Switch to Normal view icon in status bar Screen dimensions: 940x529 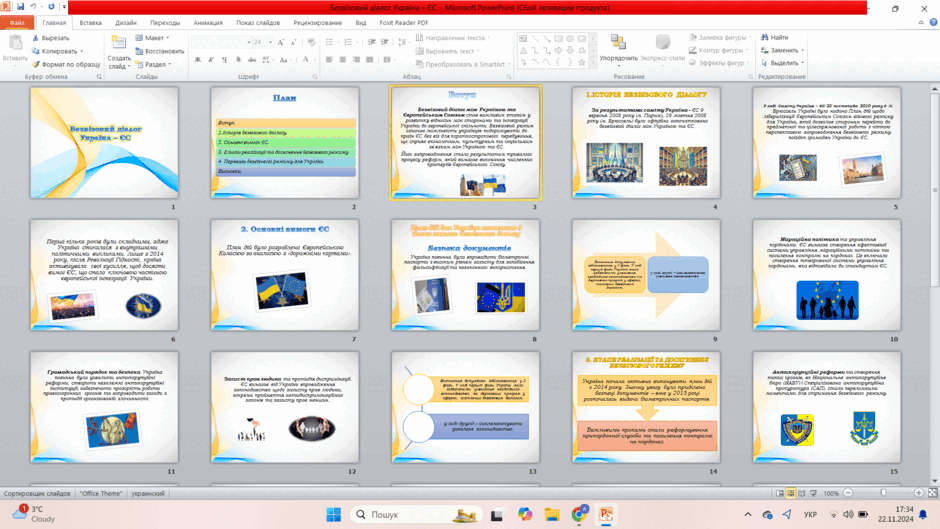(x=779, y=493)
